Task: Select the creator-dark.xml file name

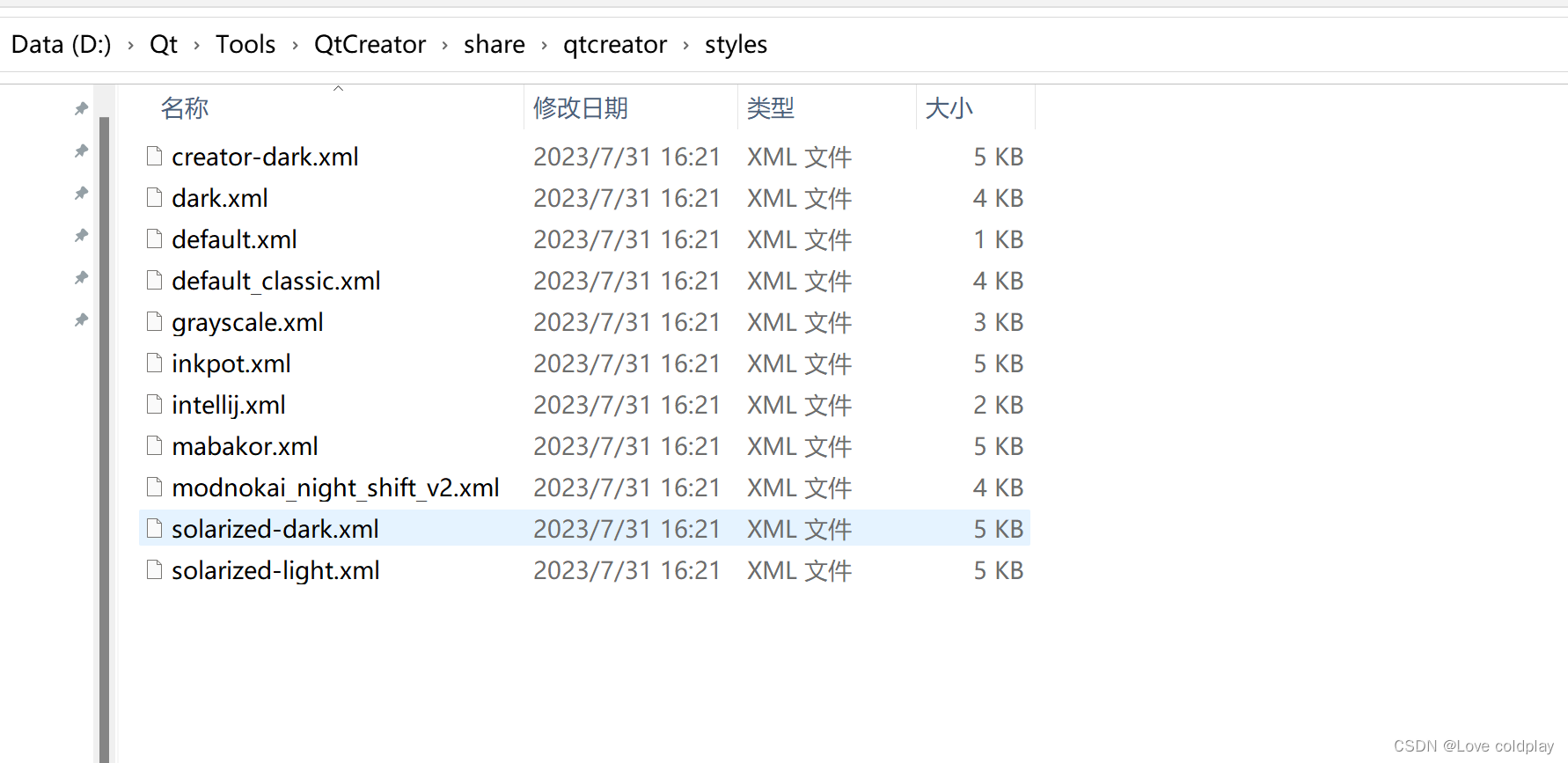Action: pos(265,157)
